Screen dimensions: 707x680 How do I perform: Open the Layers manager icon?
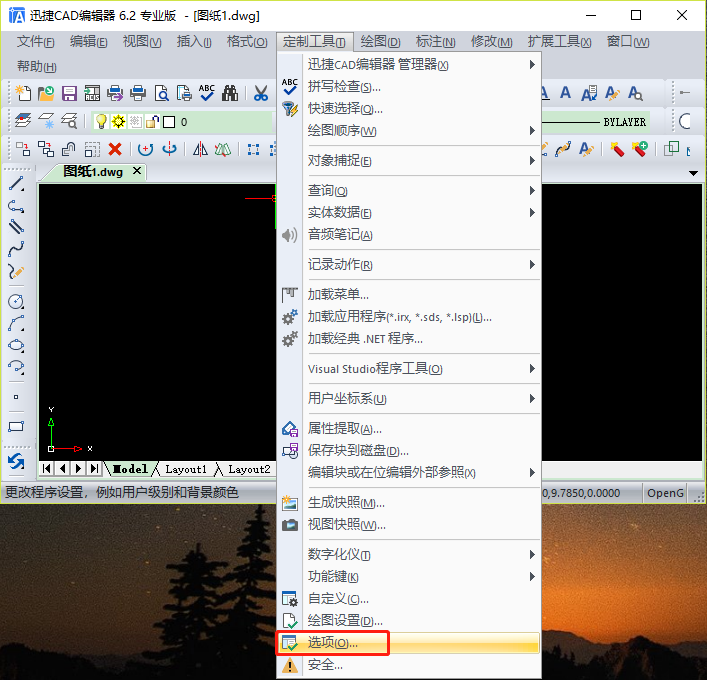pyautogui.click(x=23, y=121)
